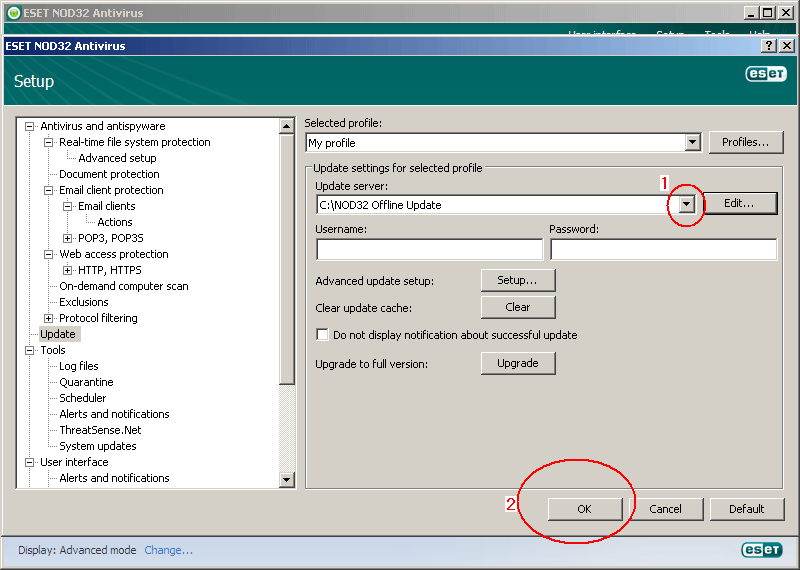Click the Profiles... button
Viewport: 800px width, 570px height.
pyautogui.click(x=745, y=142)
